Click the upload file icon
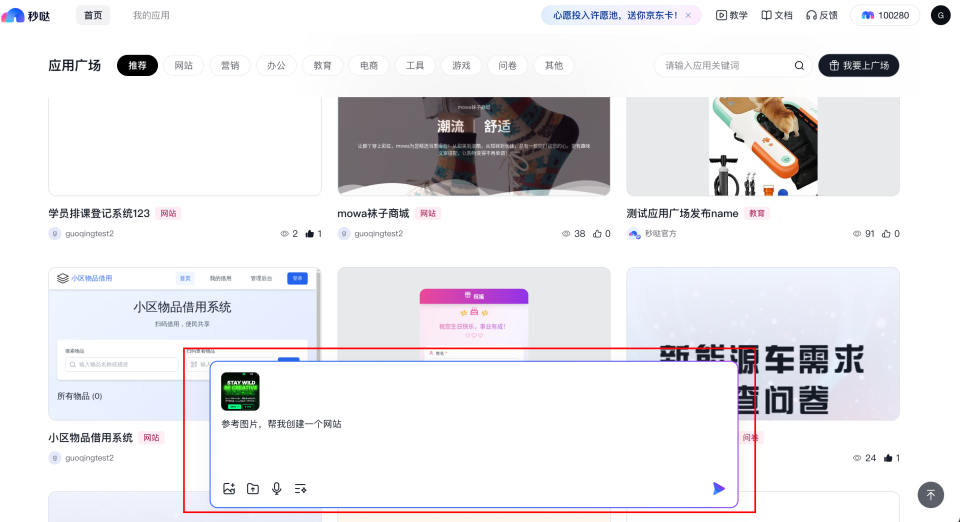Screen dimensions: 960x522 pyautogui.click(x=253, y=488)
